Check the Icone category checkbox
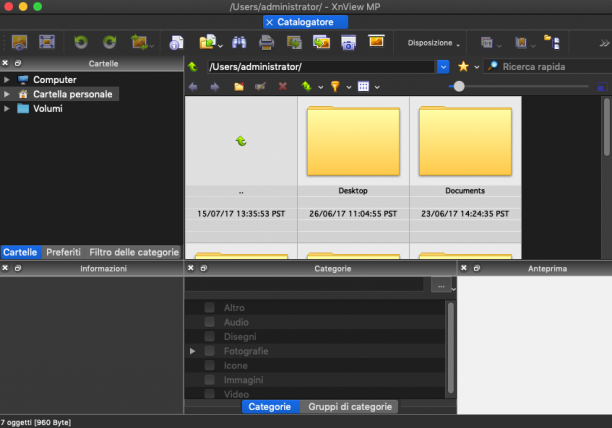 point(210,365)
